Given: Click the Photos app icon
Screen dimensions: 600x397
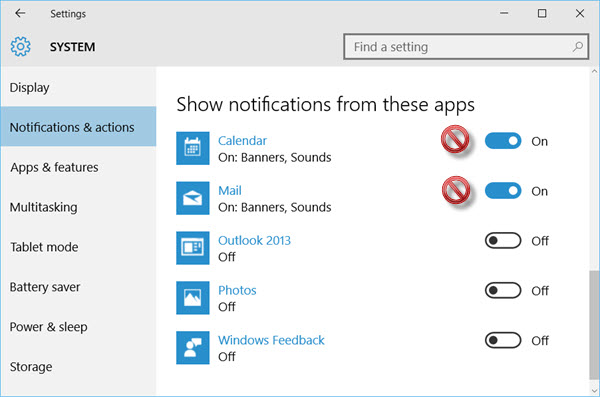Looking at the screenshot, I should [x=192, y=297].
